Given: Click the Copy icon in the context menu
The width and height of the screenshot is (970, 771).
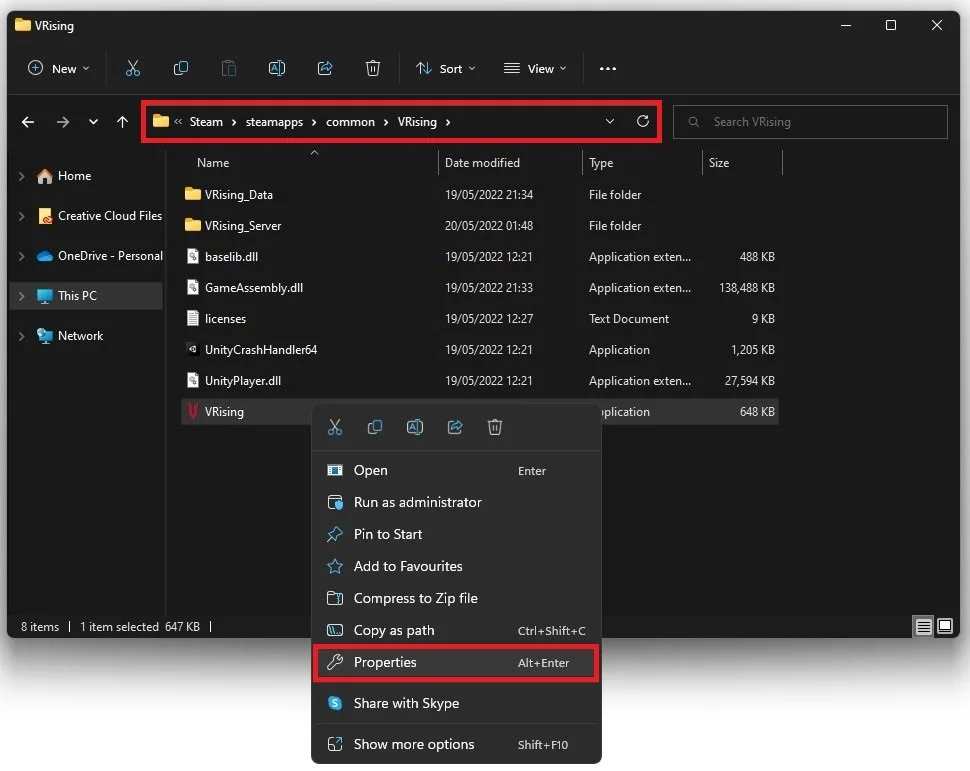Looking at the screenshot, I should (375, 427).
